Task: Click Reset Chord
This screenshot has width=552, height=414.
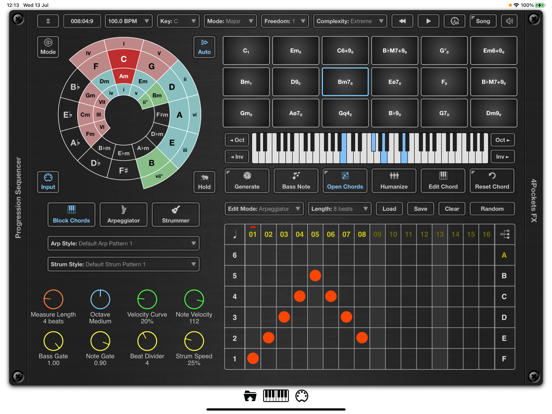Action: pyautogui.click(x=492, y=181)
